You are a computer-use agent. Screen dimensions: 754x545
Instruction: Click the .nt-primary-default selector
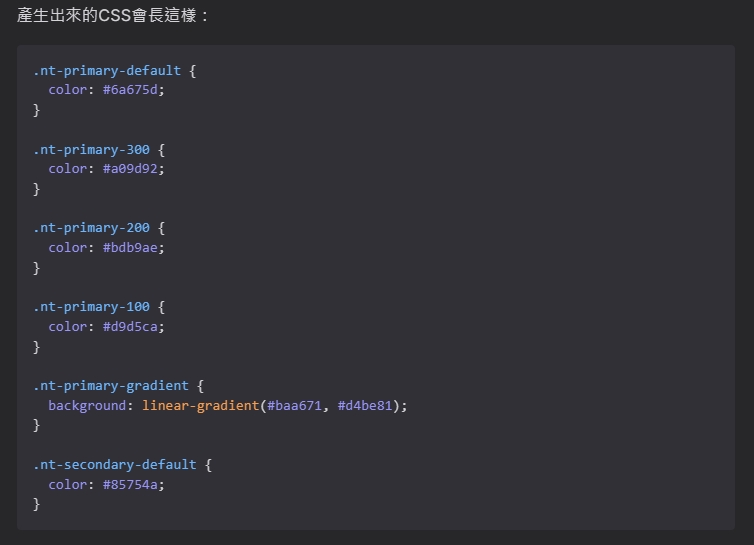[107, 71]
